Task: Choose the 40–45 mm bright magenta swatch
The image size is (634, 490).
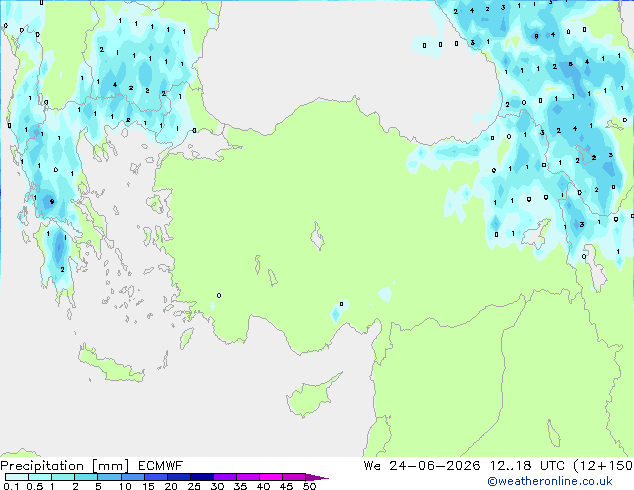Action: pos(271,477)
